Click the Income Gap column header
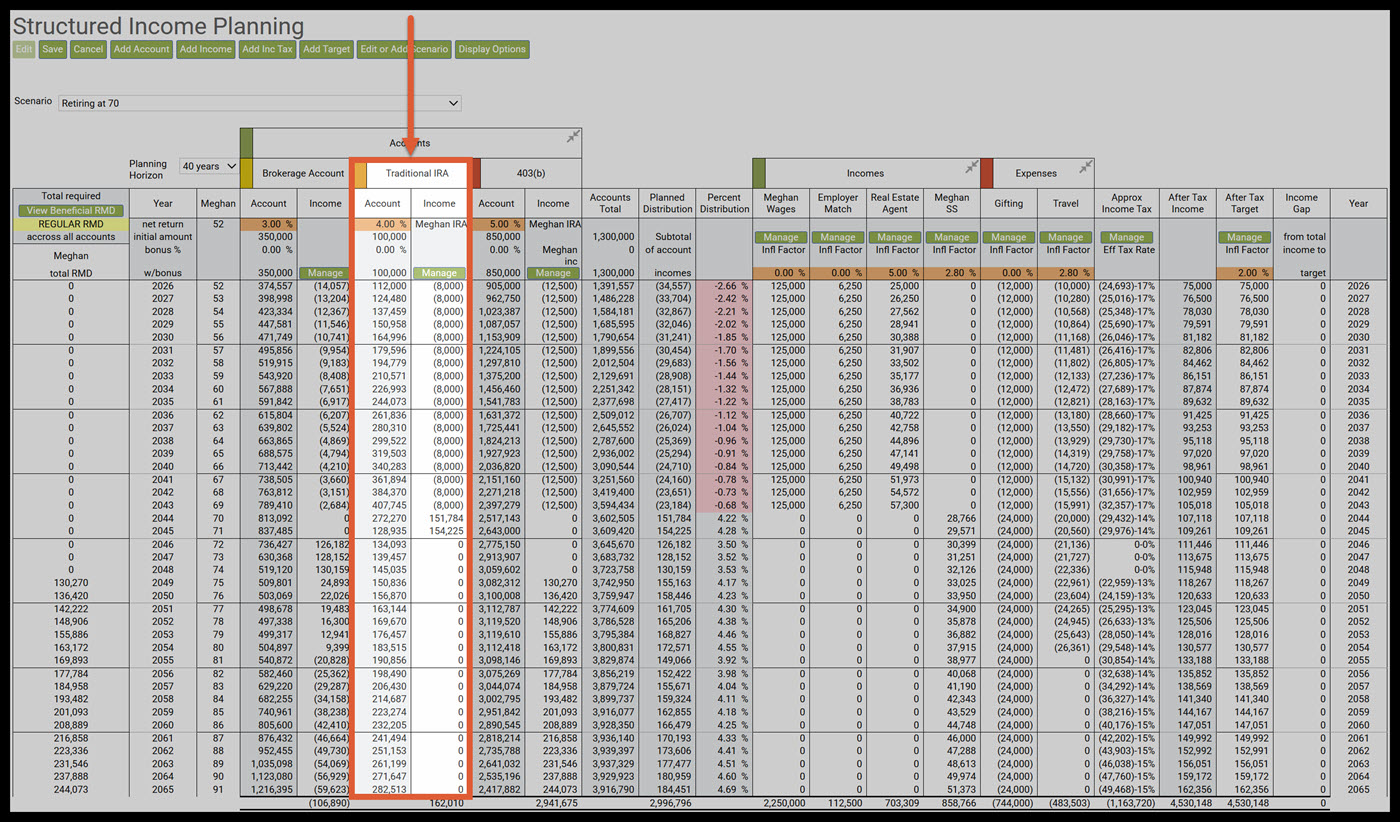 [1301, 203]
